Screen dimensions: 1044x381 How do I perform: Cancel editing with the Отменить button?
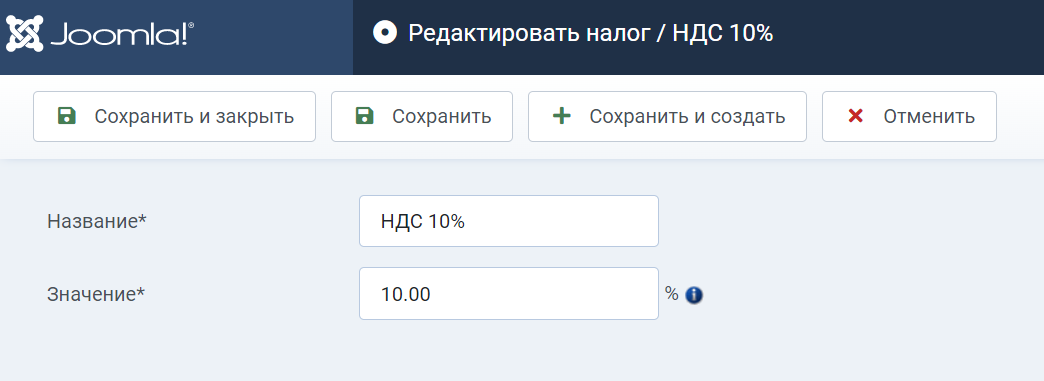909,117
